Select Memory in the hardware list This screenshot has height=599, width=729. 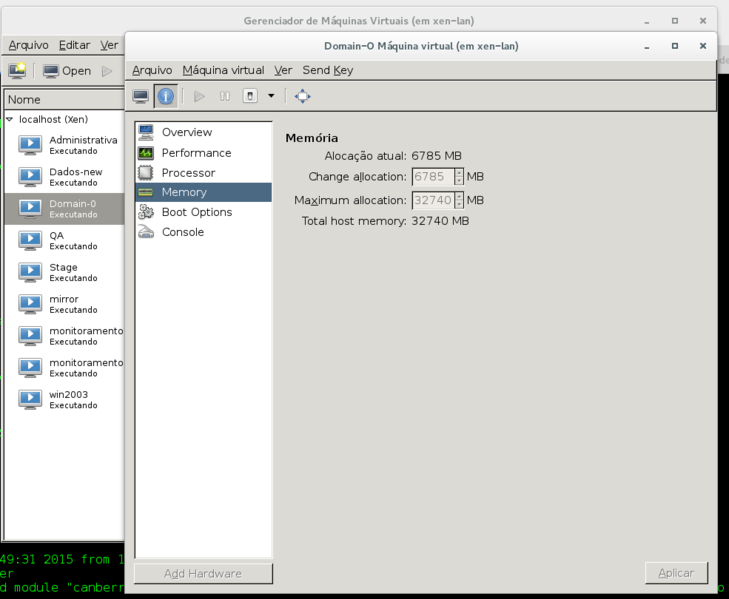(204, 192)
